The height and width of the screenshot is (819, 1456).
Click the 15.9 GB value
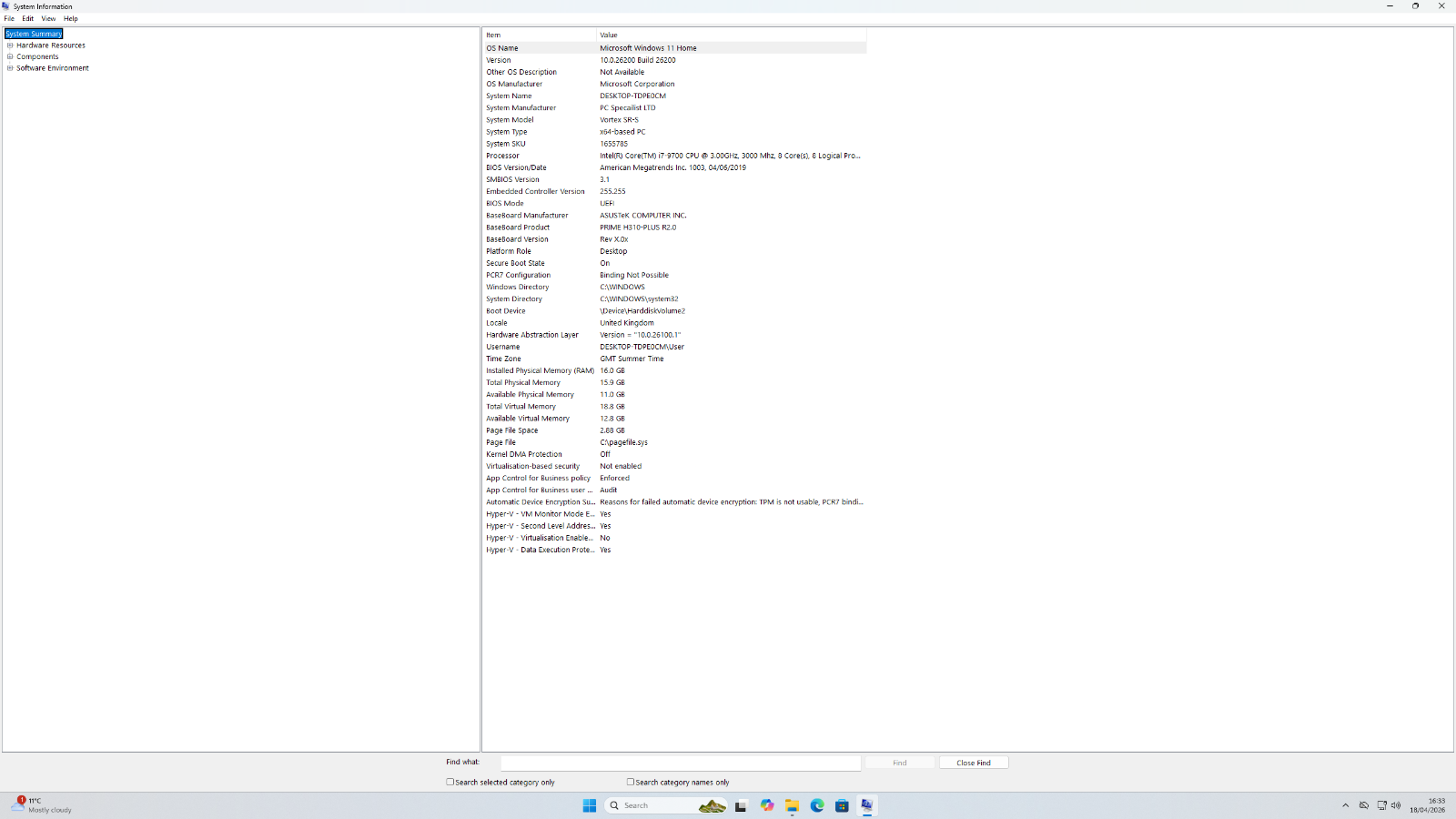tap(612, 382)
